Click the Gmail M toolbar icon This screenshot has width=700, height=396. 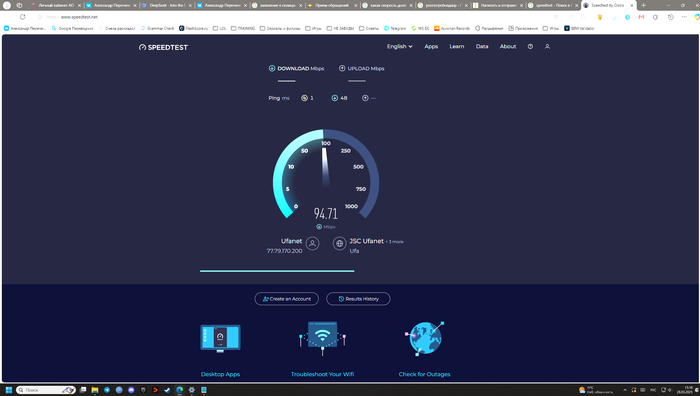(641, 17)
